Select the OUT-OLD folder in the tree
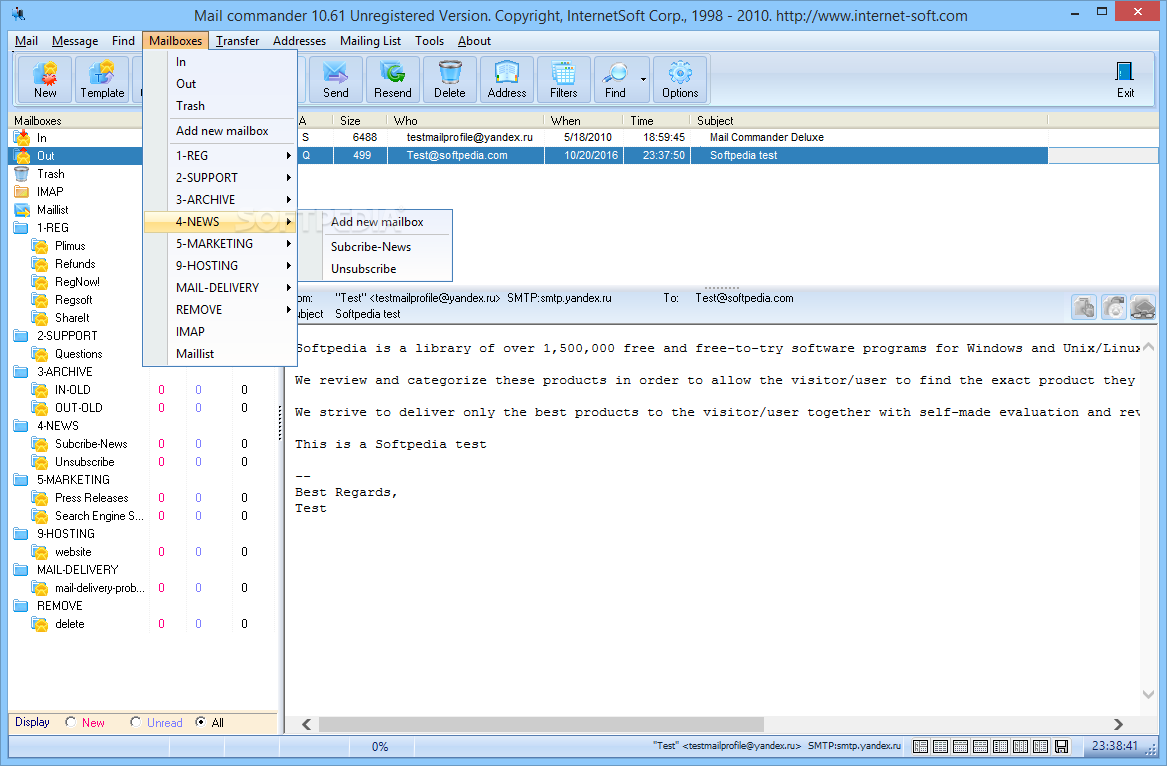 tap(79, 408)
